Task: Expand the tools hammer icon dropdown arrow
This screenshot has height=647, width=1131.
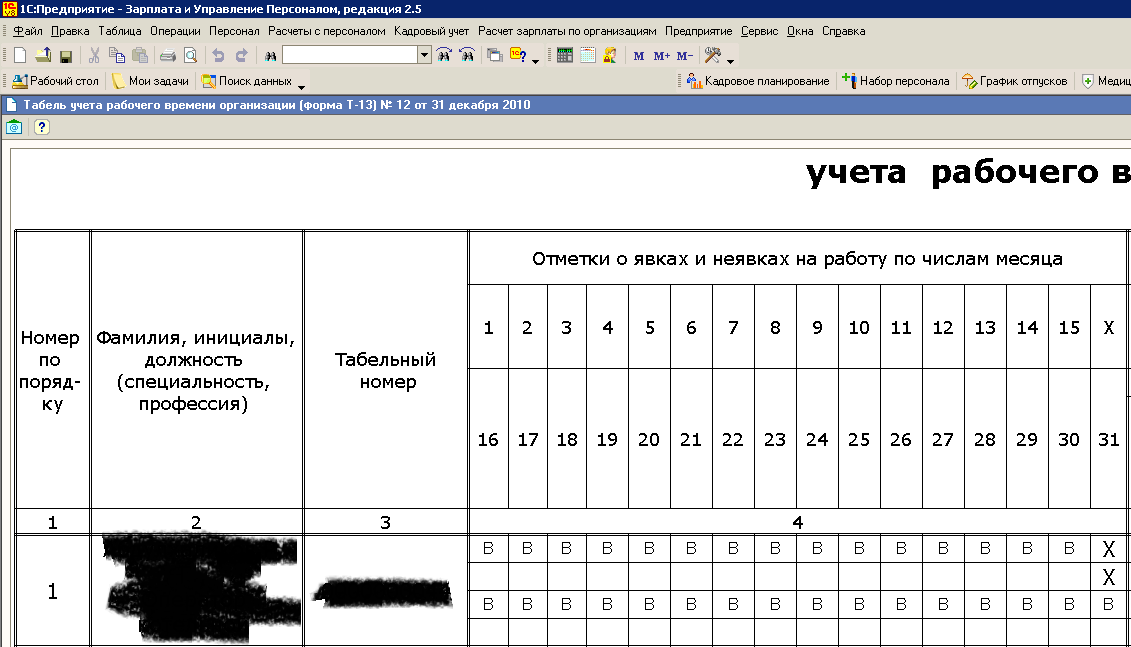Action: pyautogui.click(x=731, y=60)
